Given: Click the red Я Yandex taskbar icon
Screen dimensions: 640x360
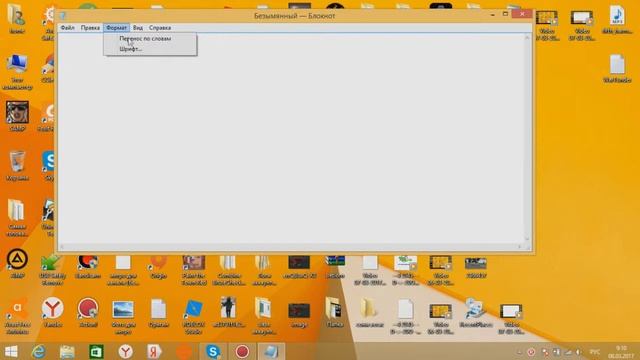Looking at the screenshot, I should [x=154, y=351].
